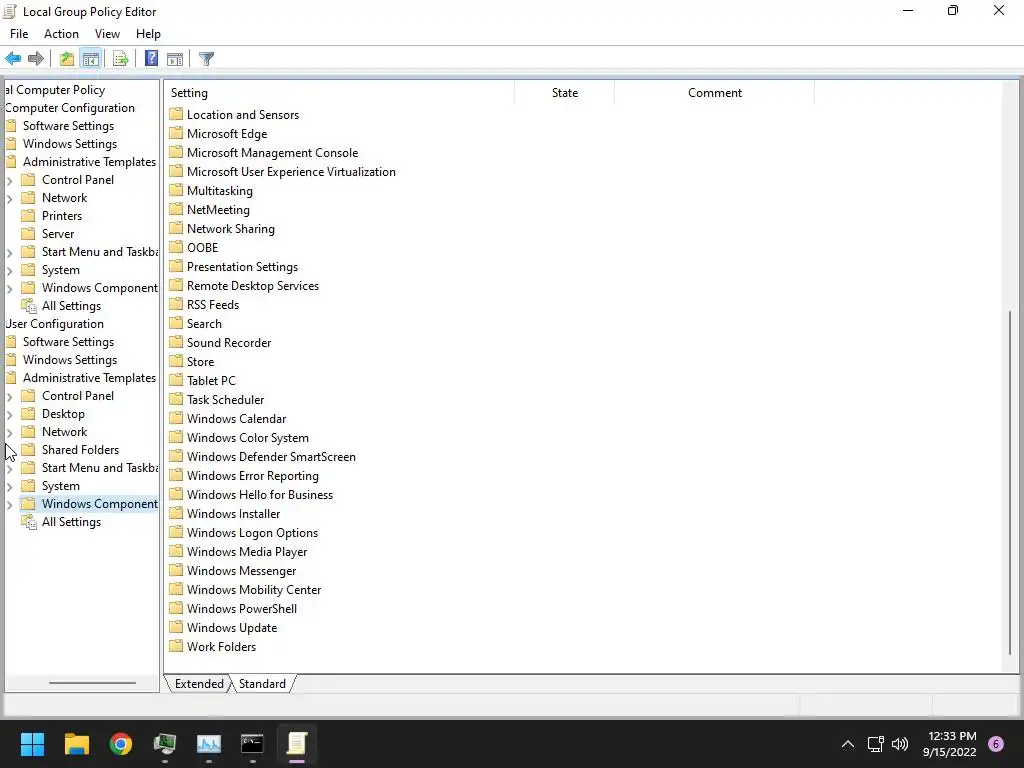Expand User Configuration Control Panel node
This screenshot has width=1024, height=768.
pyautogui.click(x=9, y=396)
